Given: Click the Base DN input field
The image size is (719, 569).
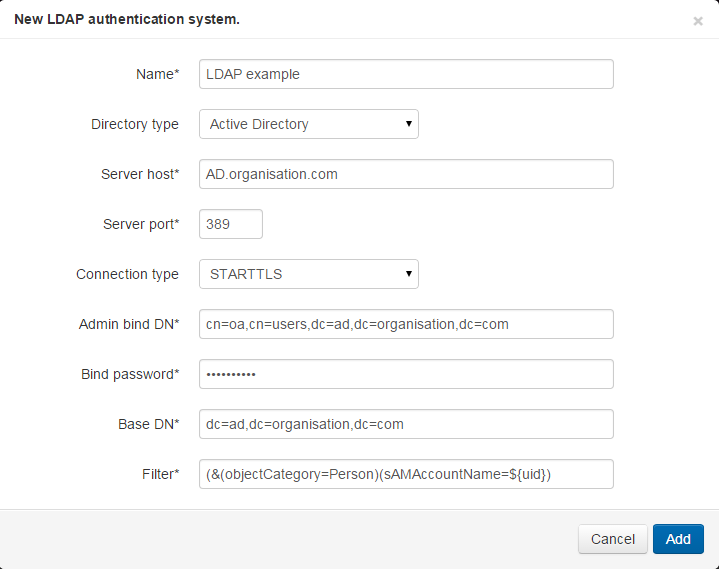Looking at the screenshot, I should pyautogui.click(x=406, y=424).
